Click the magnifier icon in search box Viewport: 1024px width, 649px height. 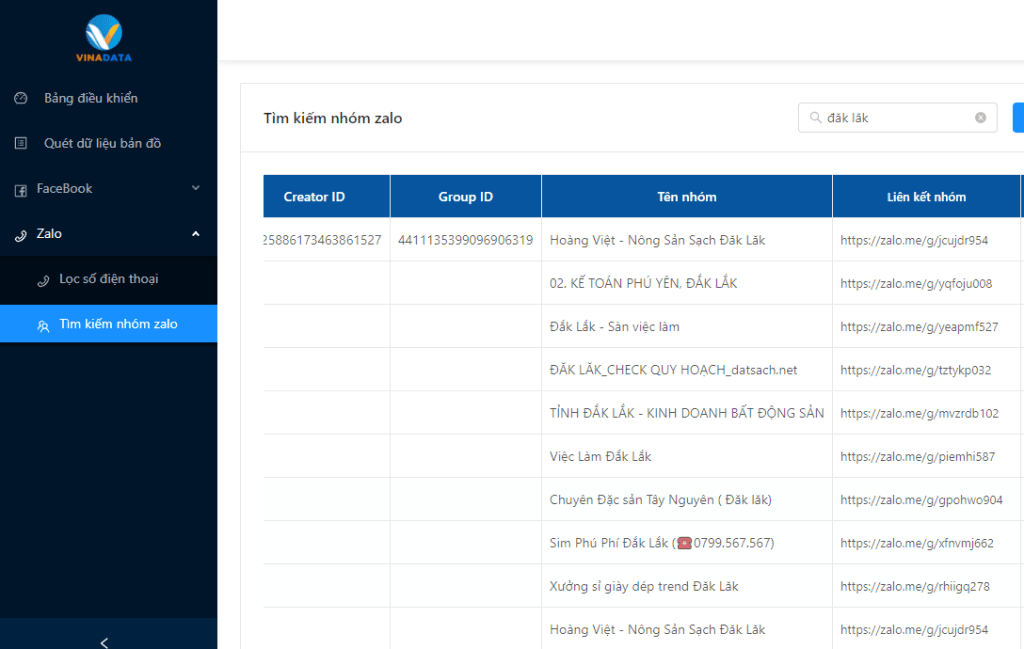point(815,118)
